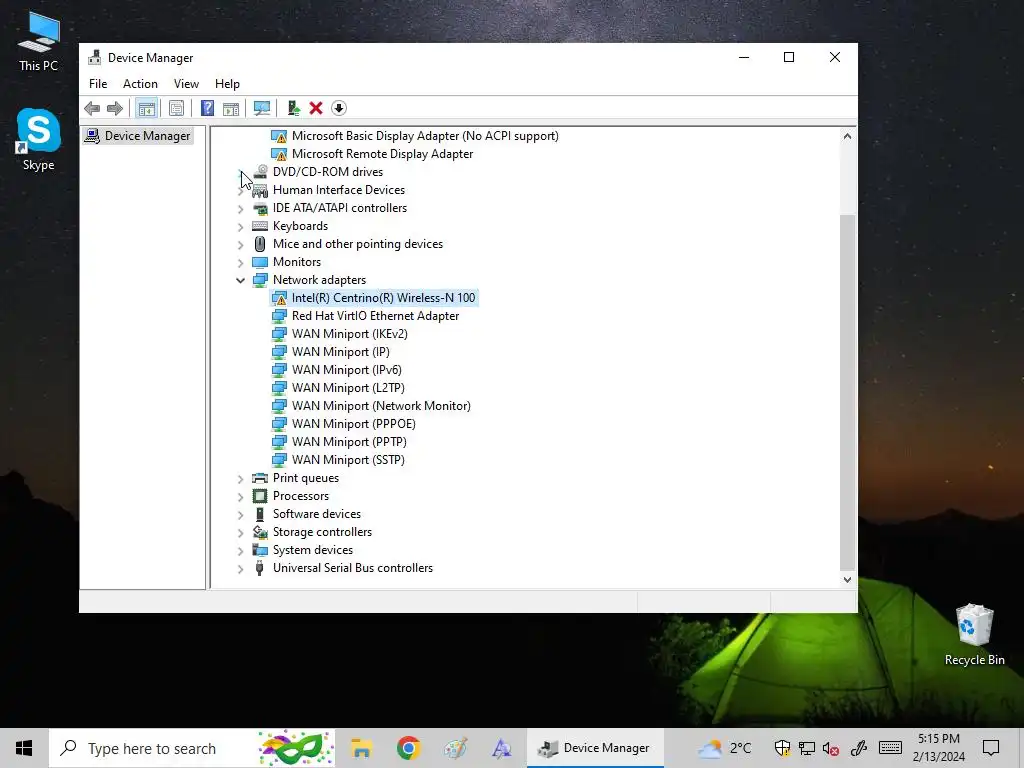The width and height of the screenshot is (1024, 768).
Task: Select the DVD/CD-ROM drives category
Action: click(328, 172)
